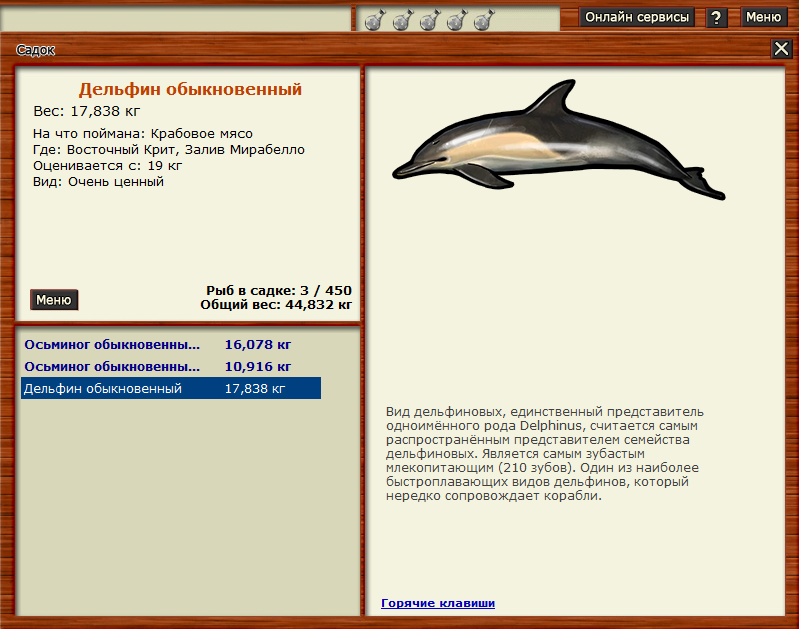
Task: Click the question mark help button
Action: tap(716, 18)
